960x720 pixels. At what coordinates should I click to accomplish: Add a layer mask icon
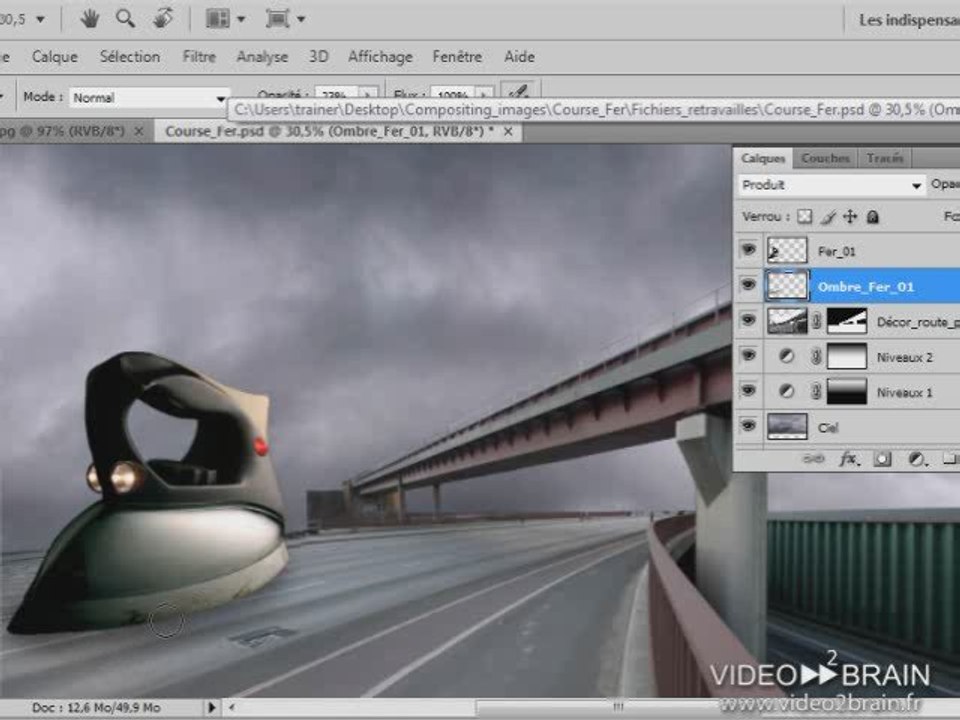882,459
